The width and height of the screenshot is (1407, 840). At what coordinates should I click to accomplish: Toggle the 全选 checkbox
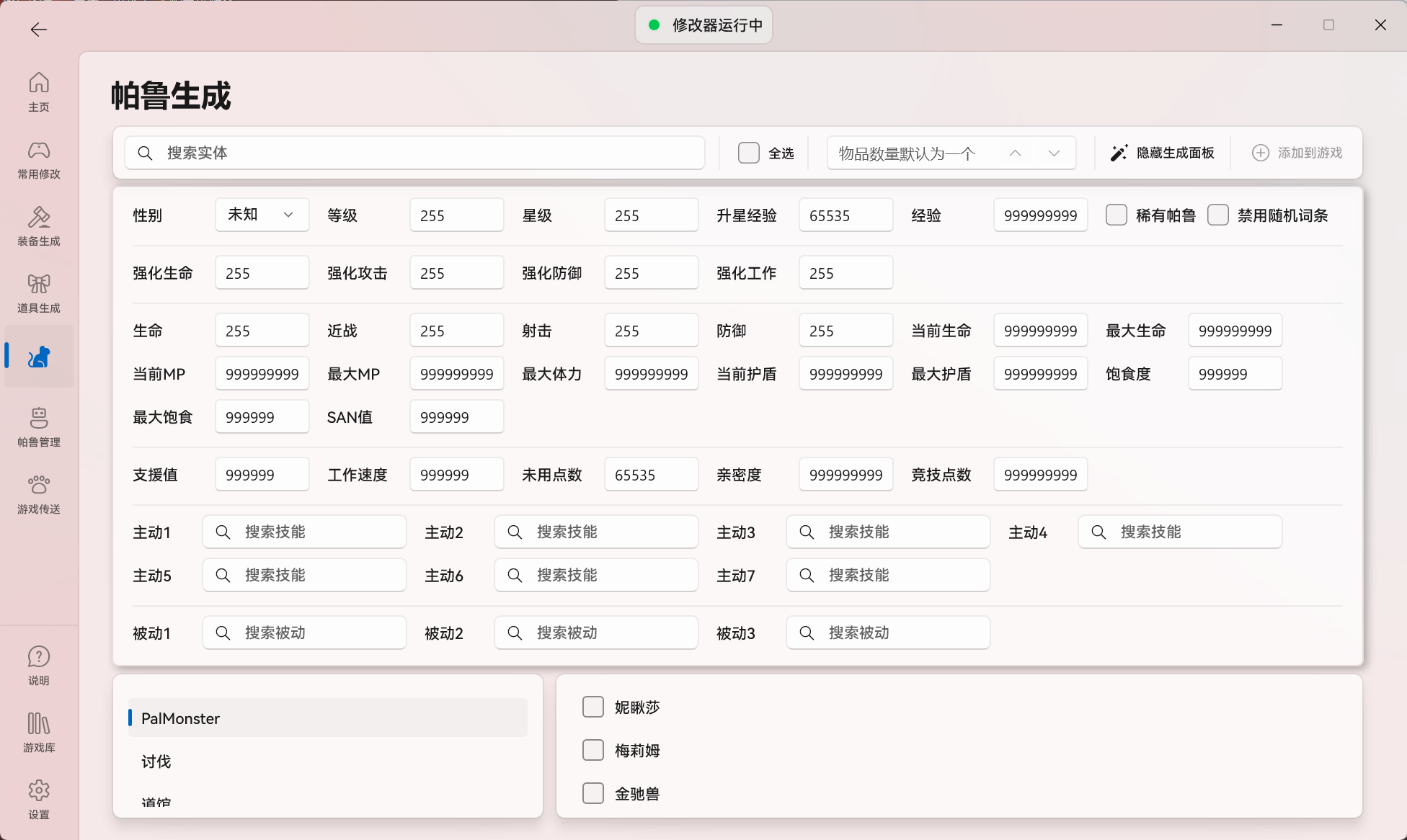point(749,153)
